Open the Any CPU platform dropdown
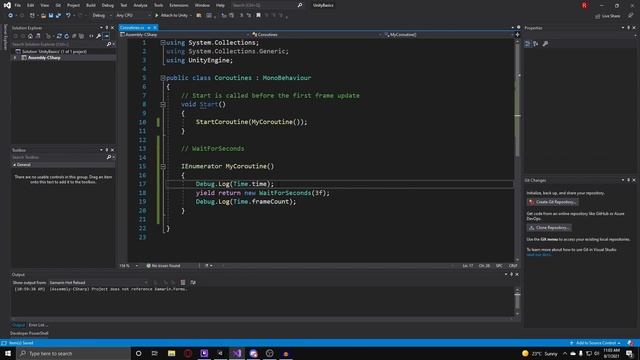The height and width of the screenshot is (360, 640). coord(133,16)
